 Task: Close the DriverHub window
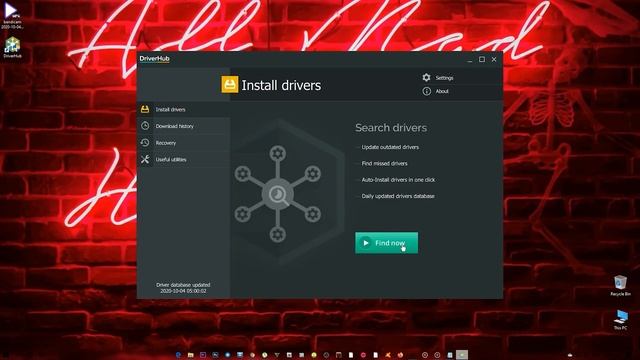tap(494, 60)
